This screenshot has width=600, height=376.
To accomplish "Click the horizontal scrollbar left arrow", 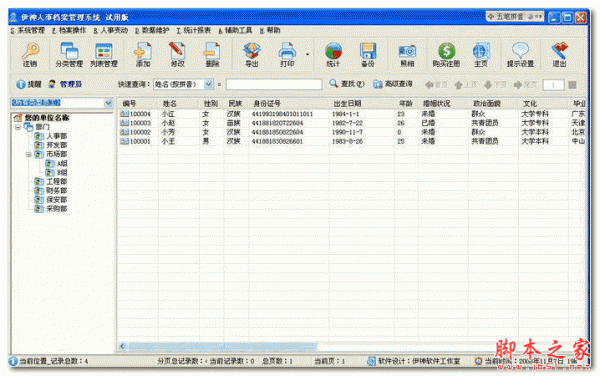I will coord(122,347).
